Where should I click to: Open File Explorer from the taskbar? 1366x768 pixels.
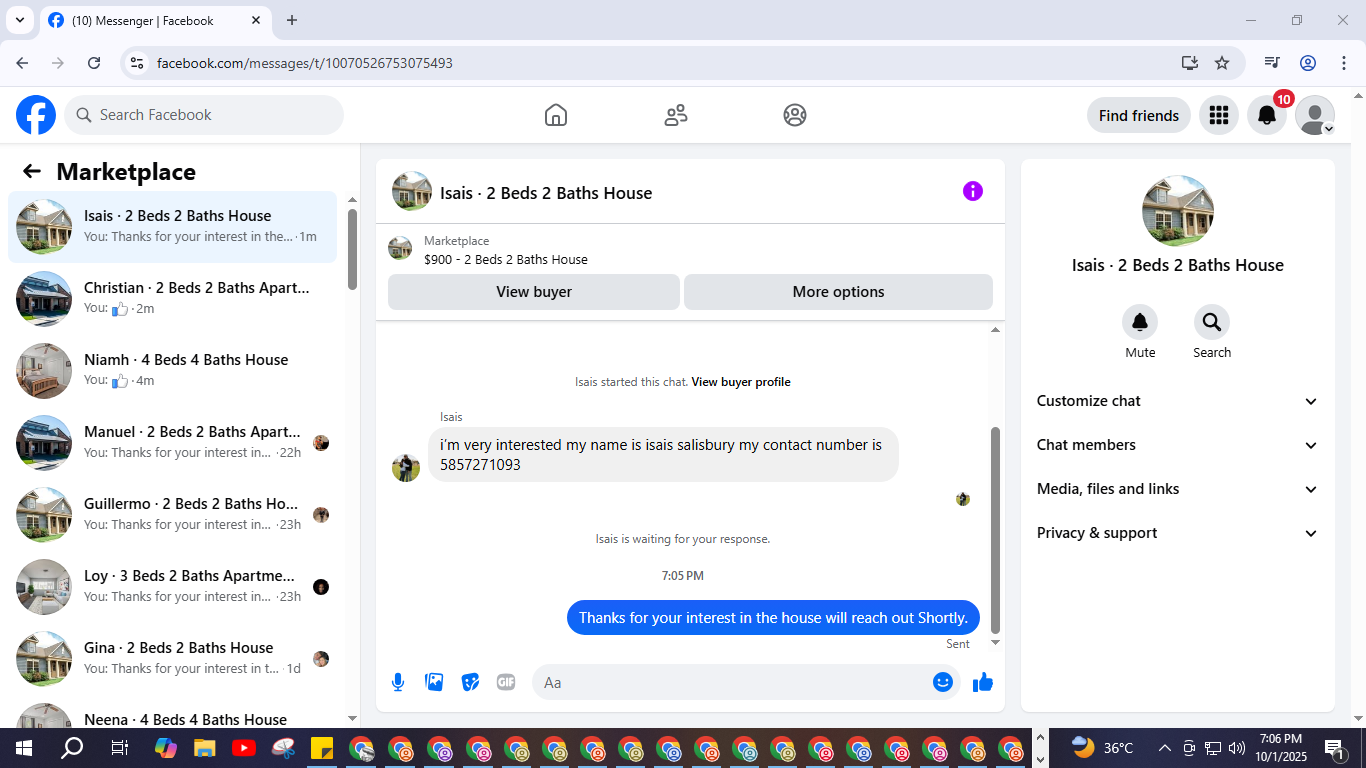coord(204,748)
